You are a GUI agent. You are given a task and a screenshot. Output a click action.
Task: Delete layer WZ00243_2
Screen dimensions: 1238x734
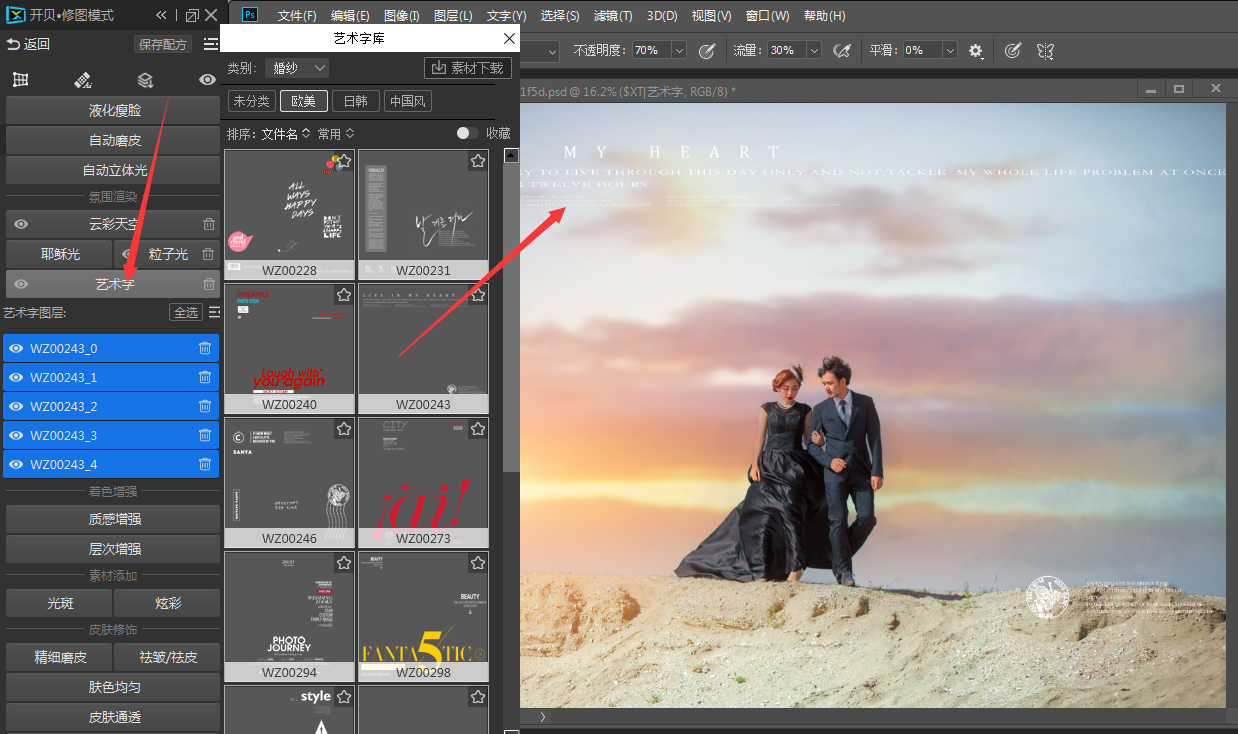pyautogui.click(x=204, y=406)
